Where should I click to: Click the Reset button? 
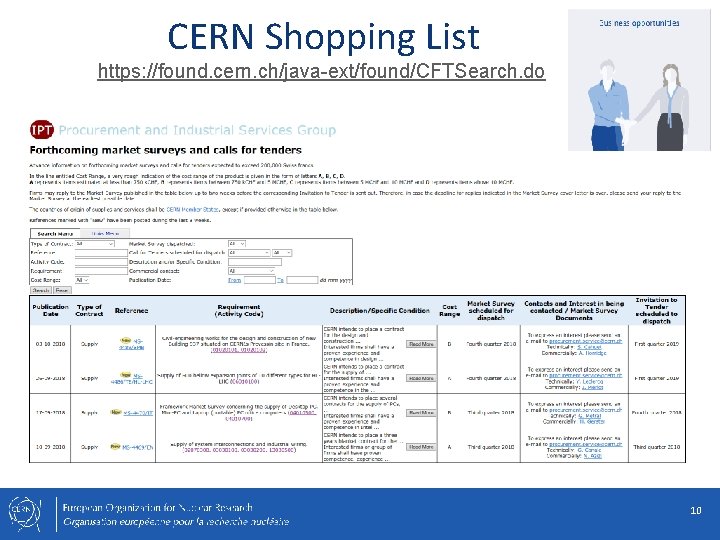tap(62, 290)
